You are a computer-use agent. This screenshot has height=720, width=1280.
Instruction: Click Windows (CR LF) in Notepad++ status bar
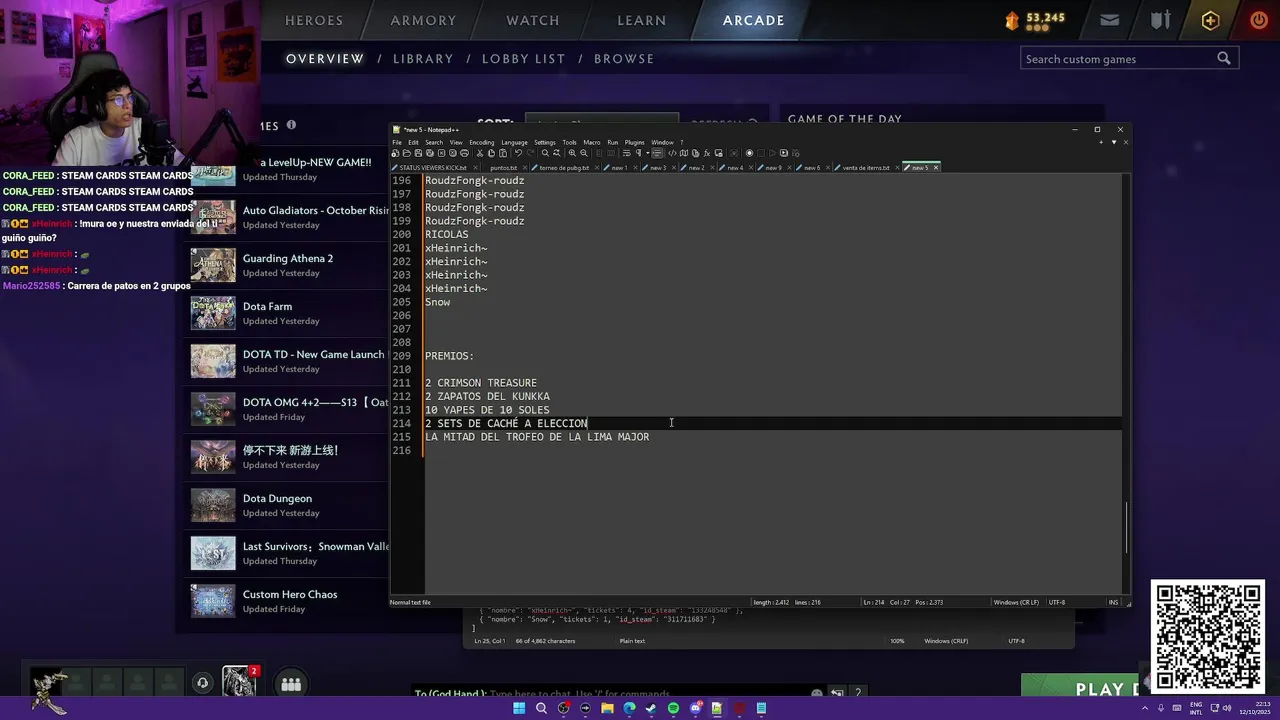pos(1018,602)
